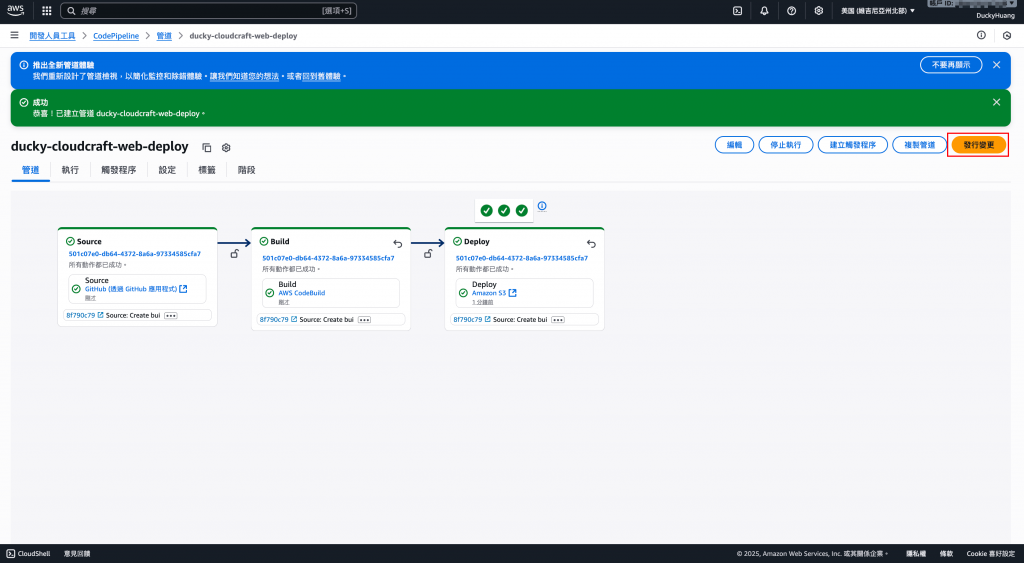Dismiss the blue new-experience banner
The image size is (1024, 563).
point(996,65)
